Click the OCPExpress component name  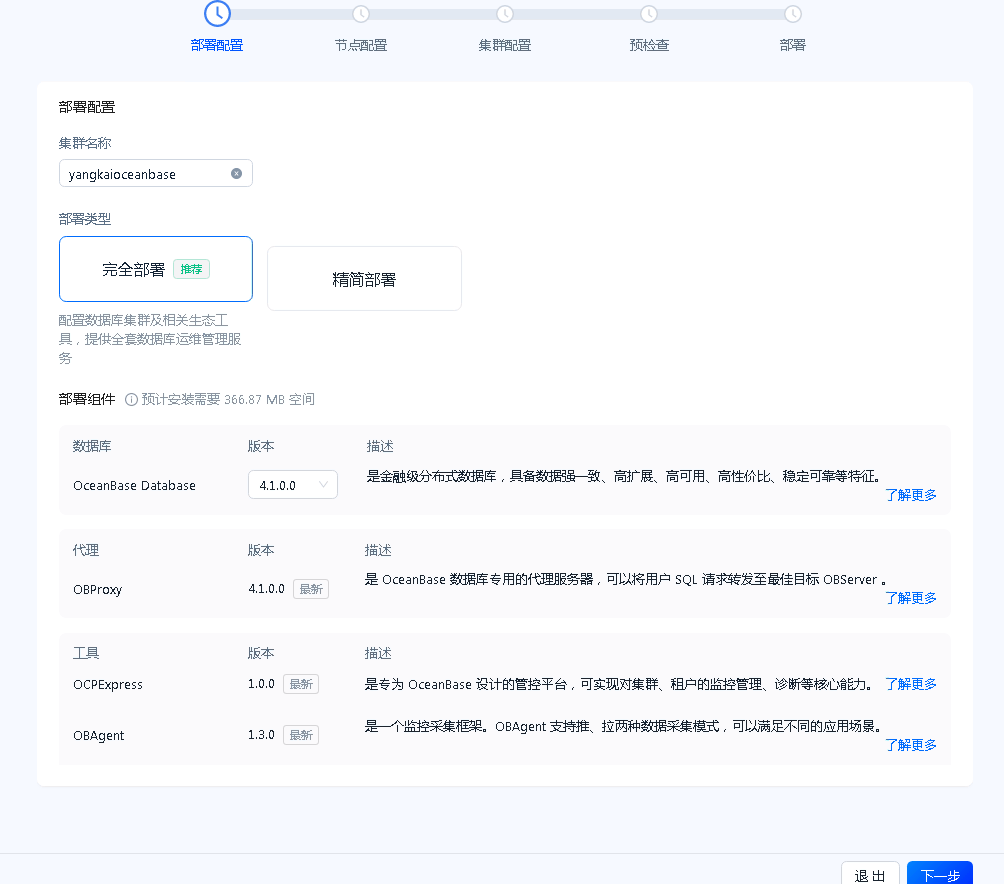(x=108, y=684)
